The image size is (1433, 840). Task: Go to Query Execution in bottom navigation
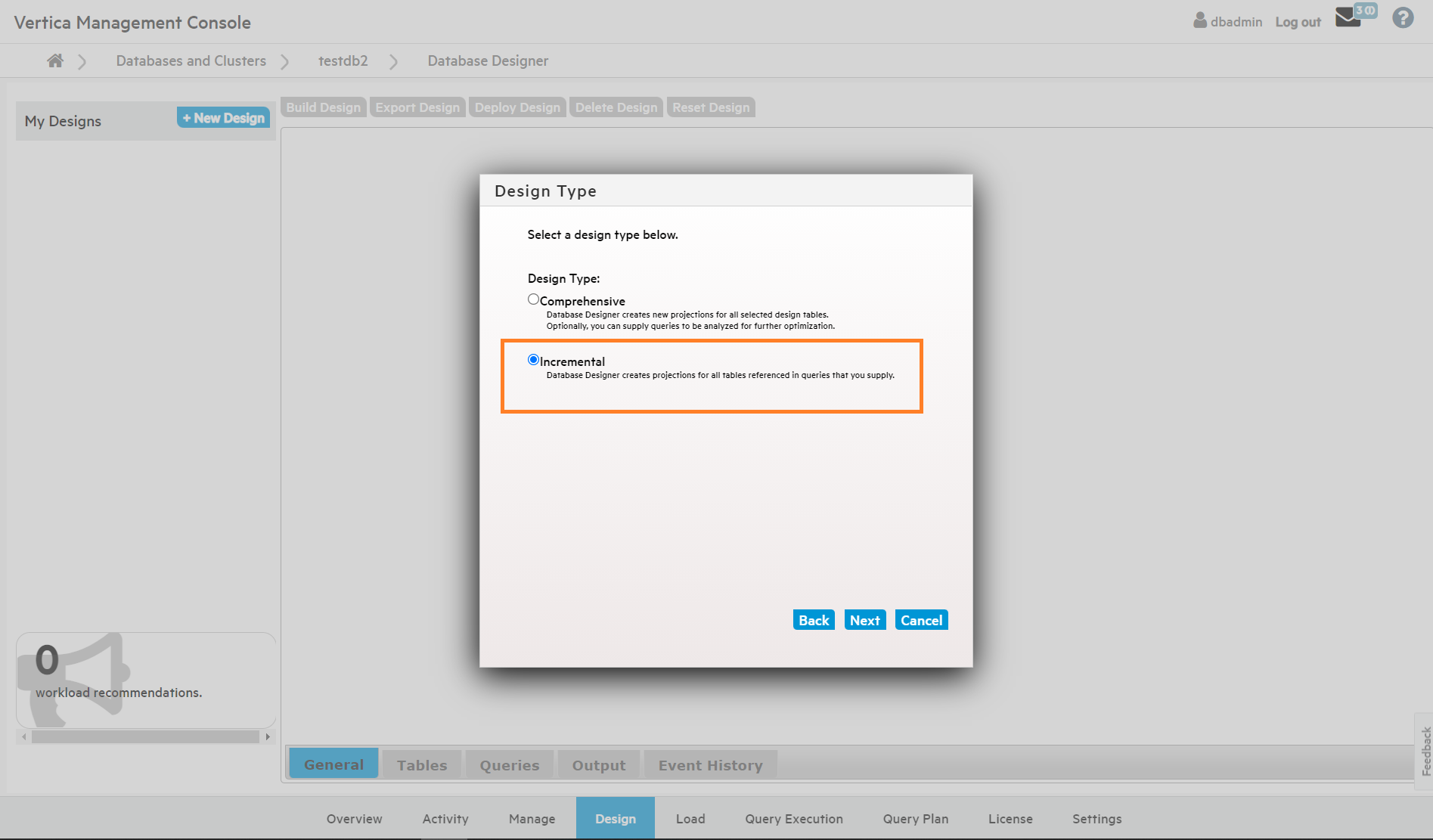pyautogui.click(x=794, y=819)
